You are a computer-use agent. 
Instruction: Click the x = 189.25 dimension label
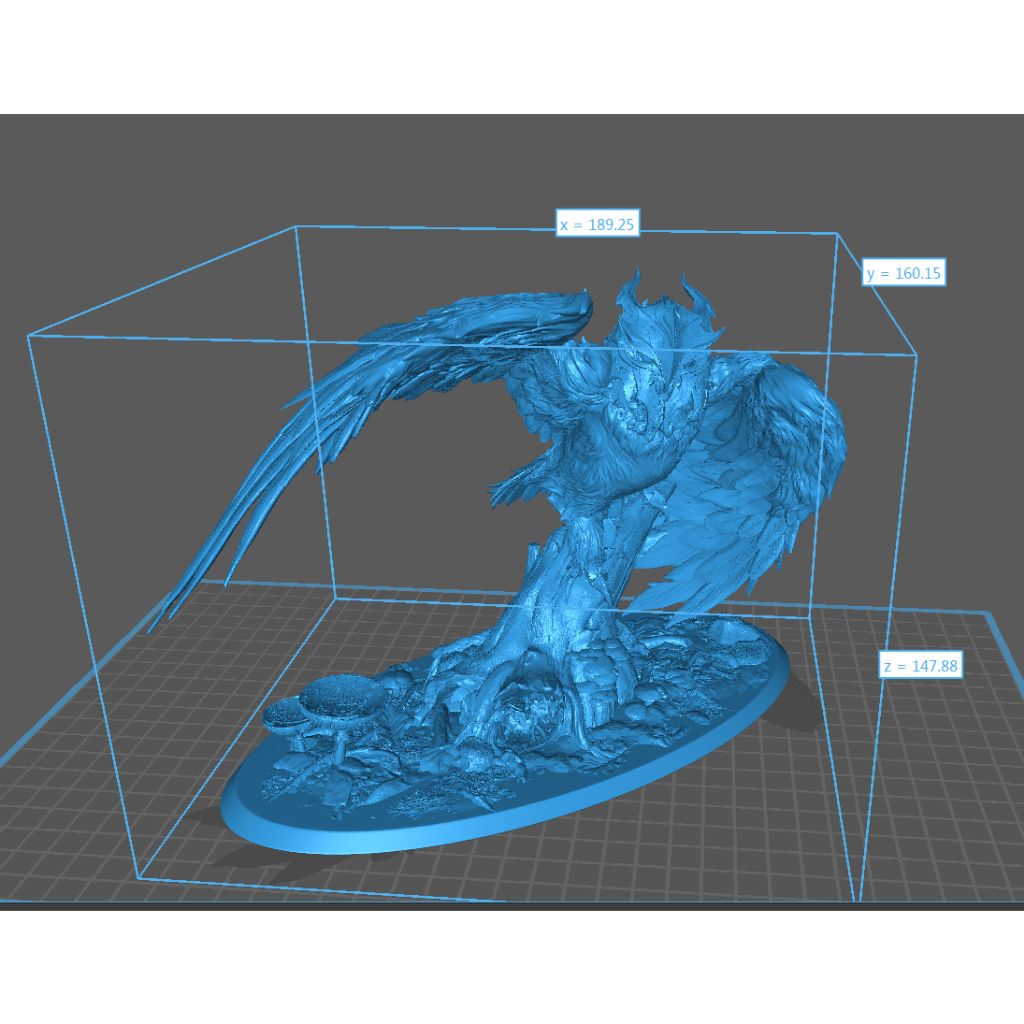click(597, 224)
